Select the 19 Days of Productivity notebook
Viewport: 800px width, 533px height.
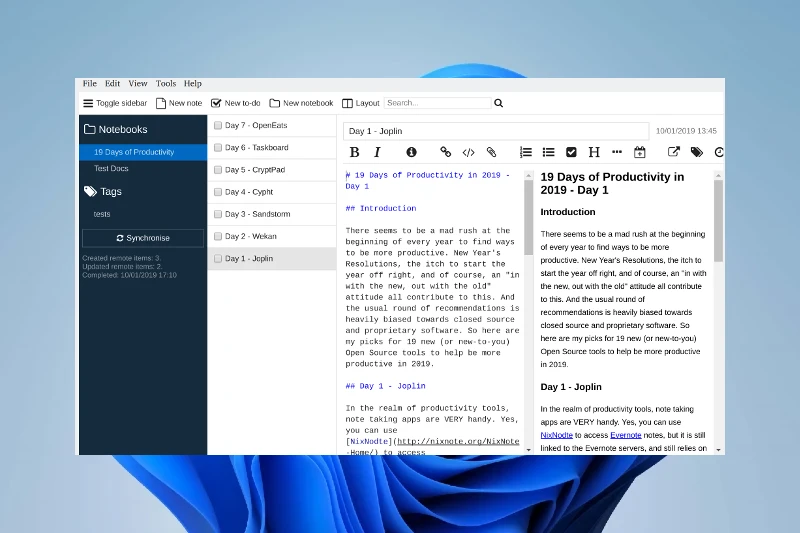tap(143, 152)
